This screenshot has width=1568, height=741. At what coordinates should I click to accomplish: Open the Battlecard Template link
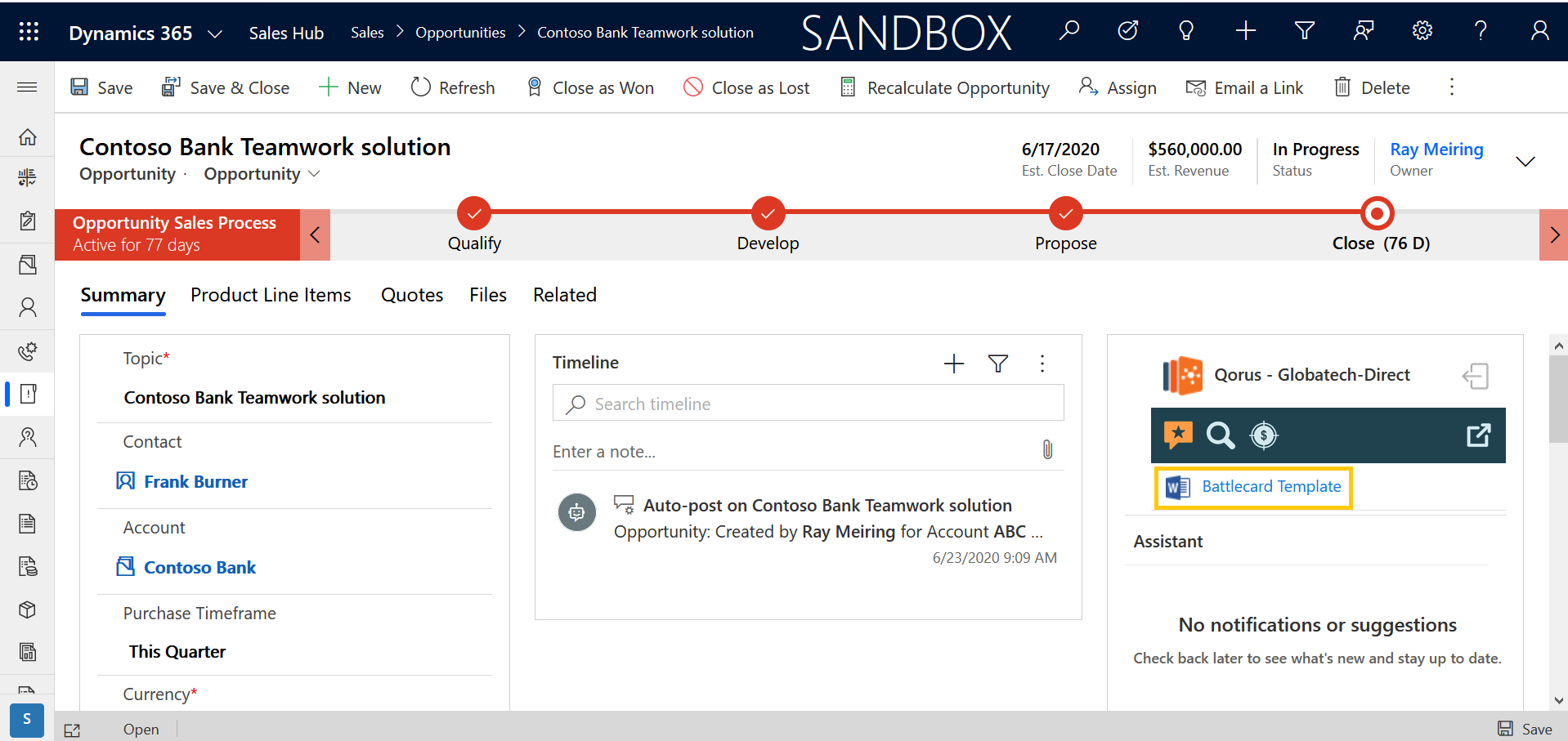point(1270,487)
